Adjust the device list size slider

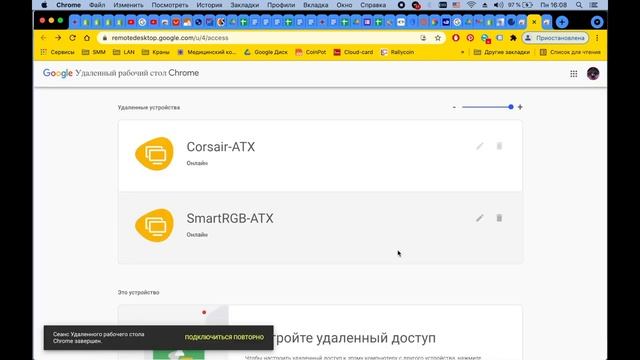click(487, 107)
